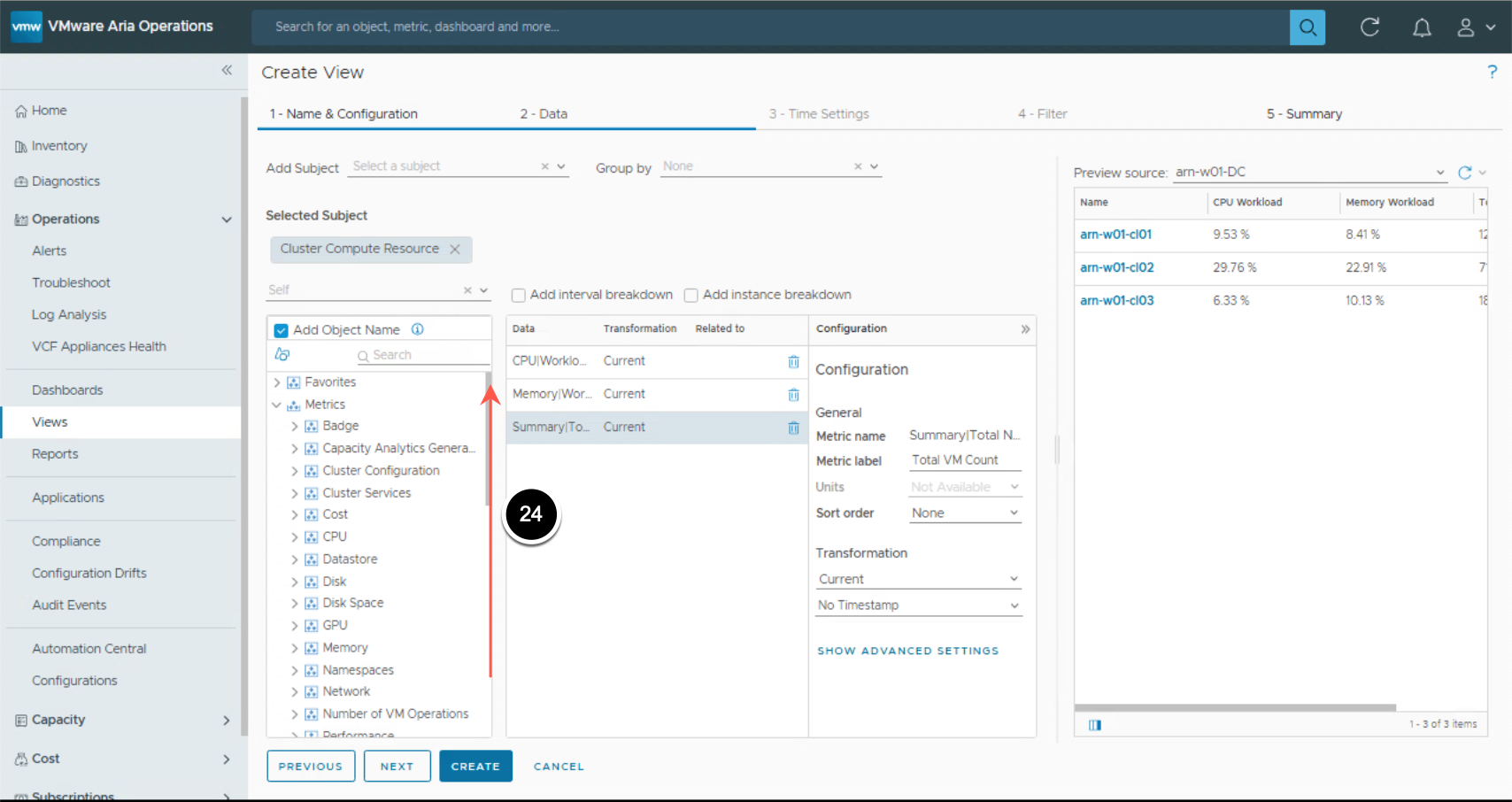
Task: Expand the CPU metrics tree node
Action: [295, 537]
